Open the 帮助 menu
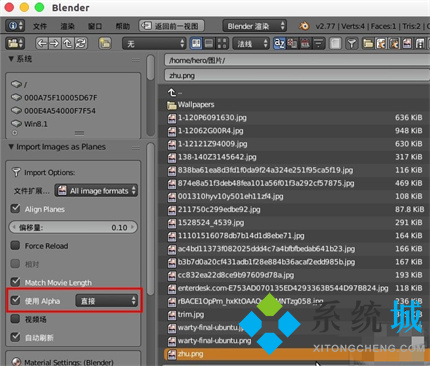This screenshot has width=430, height=366. coord(122,26)
